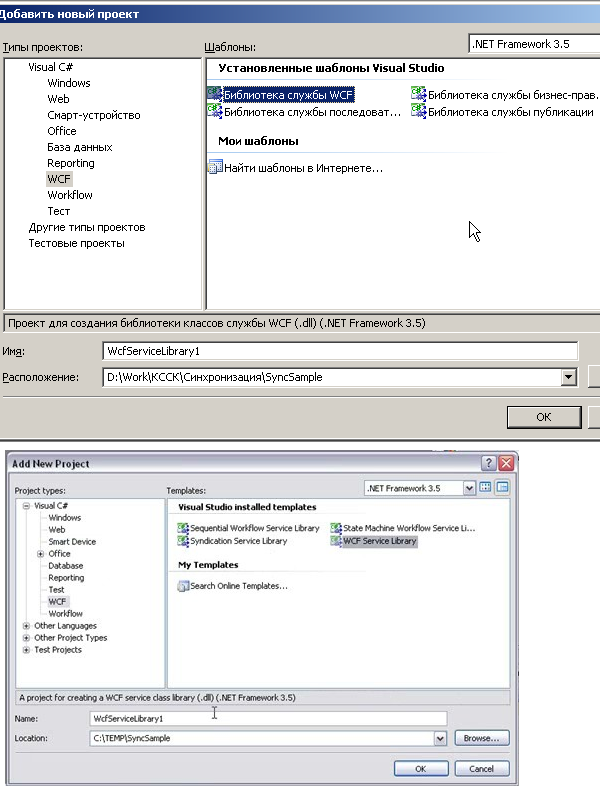The width and height of the screenshot is (600, 800).
Task: Expand the Test Projects node
Action: click(x=26, y=649)
